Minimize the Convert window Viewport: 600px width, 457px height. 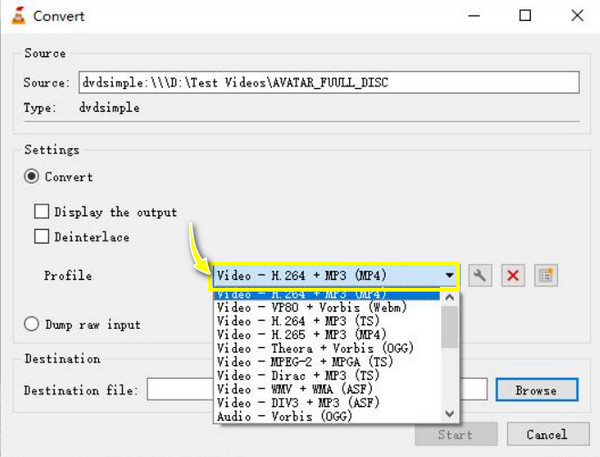point(474,16)
